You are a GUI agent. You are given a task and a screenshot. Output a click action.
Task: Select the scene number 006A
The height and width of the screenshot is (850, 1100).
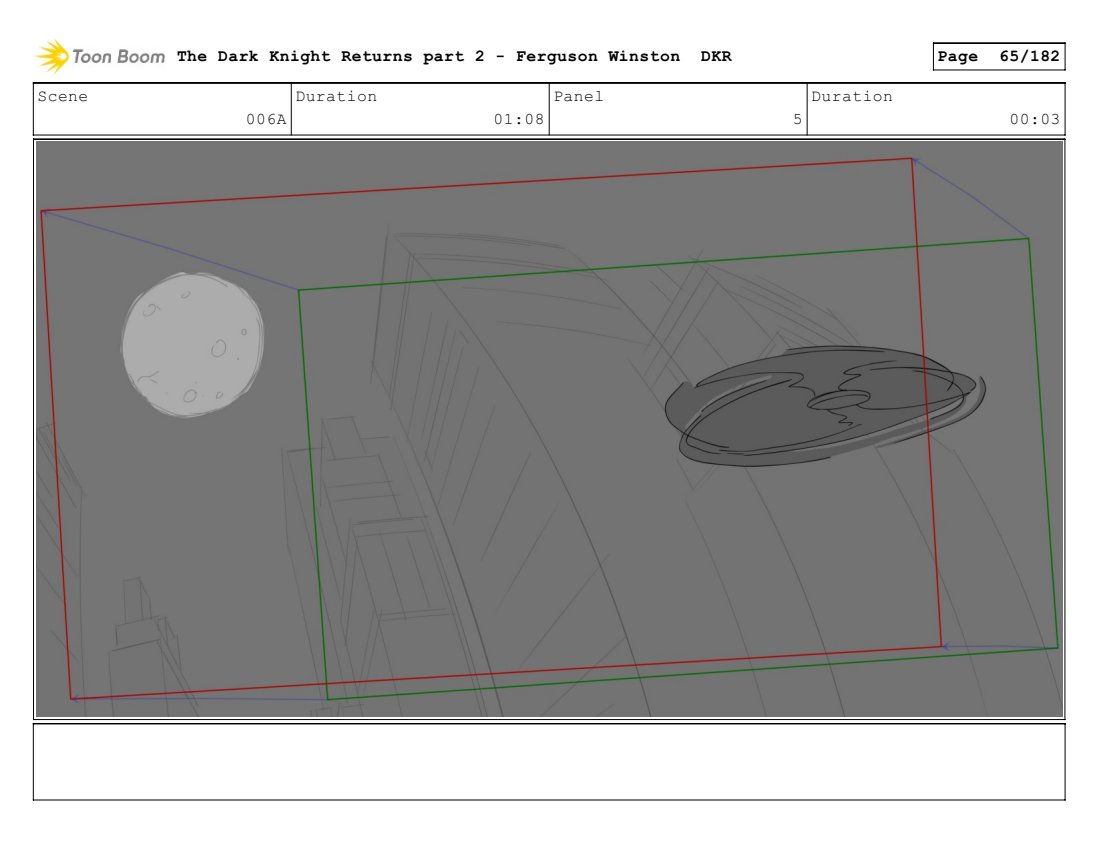tap(266, 119)
